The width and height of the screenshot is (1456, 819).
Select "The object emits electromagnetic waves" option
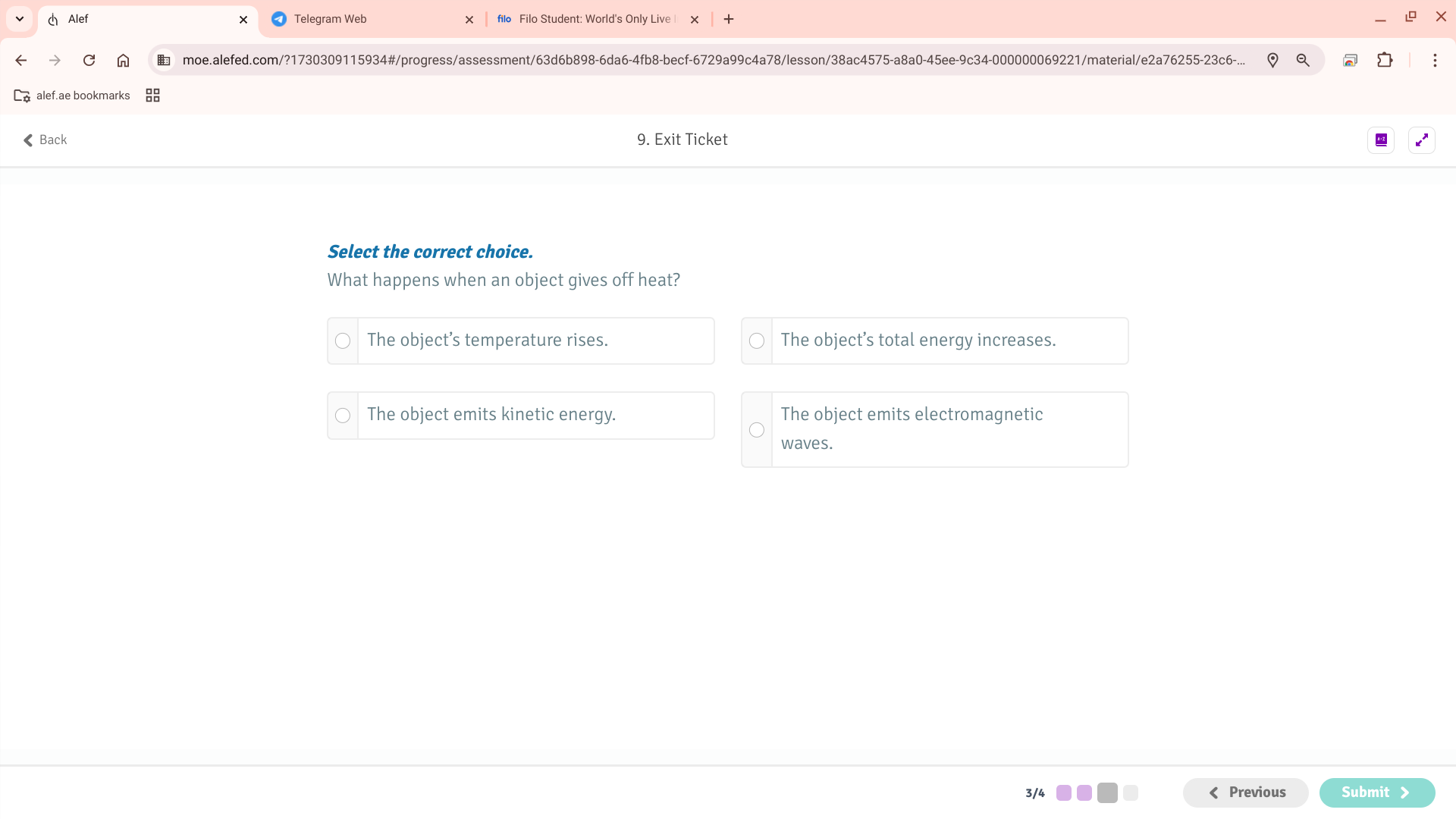tap(756, 430)
